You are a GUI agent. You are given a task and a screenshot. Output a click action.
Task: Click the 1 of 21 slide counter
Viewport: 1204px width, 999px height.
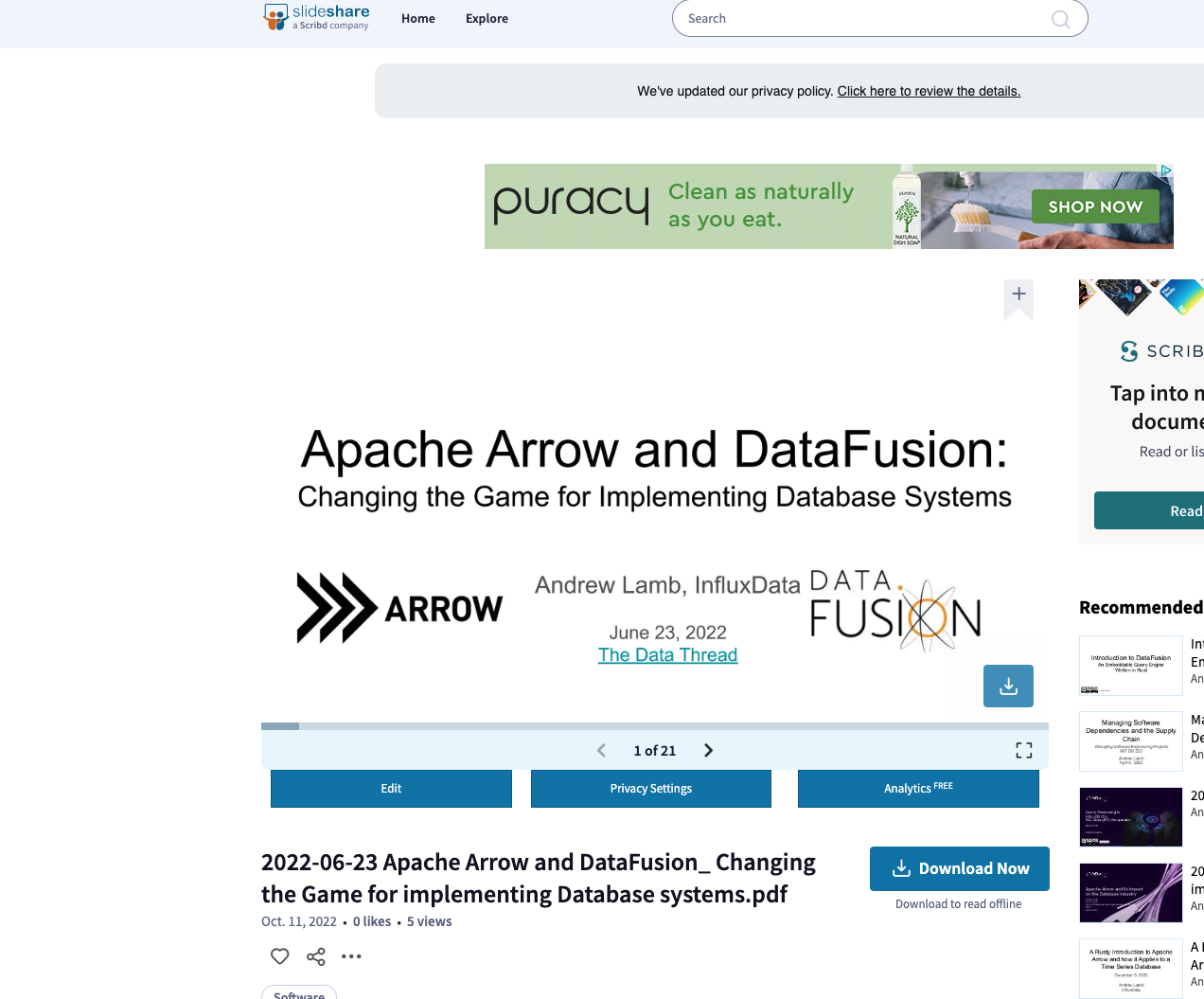(x=655, y=751)
